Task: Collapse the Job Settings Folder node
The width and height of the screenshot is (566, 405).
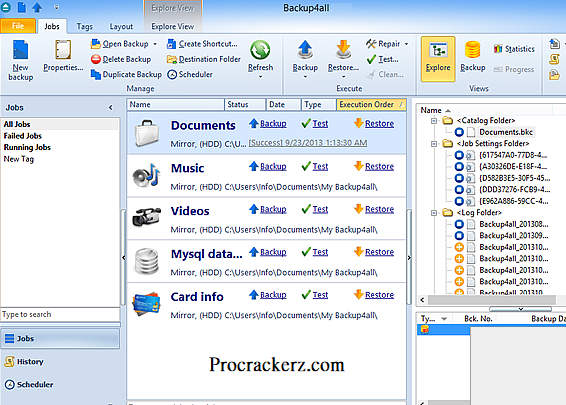Action: pos(434,144)
